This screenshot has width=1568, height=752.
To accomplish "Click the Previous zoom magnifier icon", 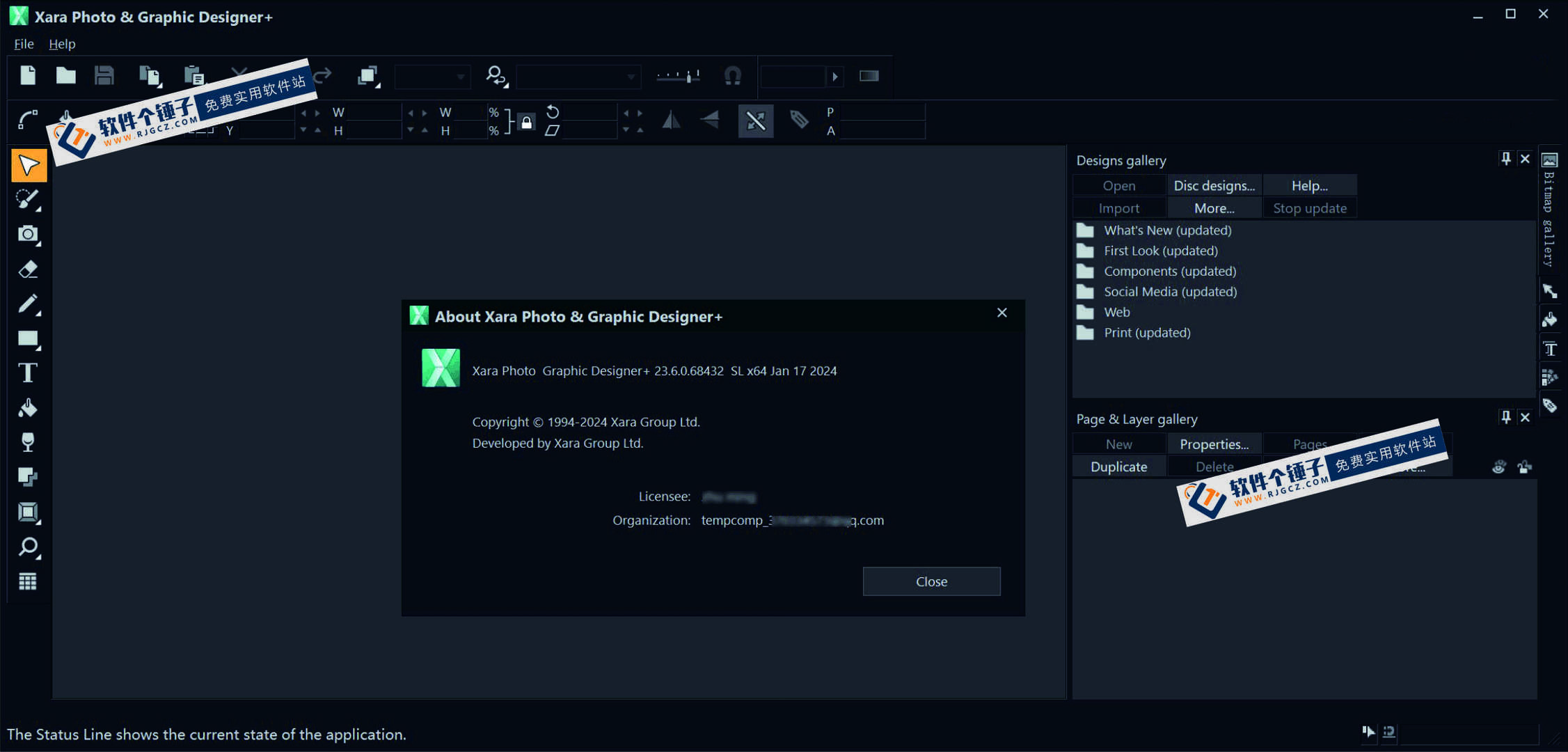I will tap(497, 76).
